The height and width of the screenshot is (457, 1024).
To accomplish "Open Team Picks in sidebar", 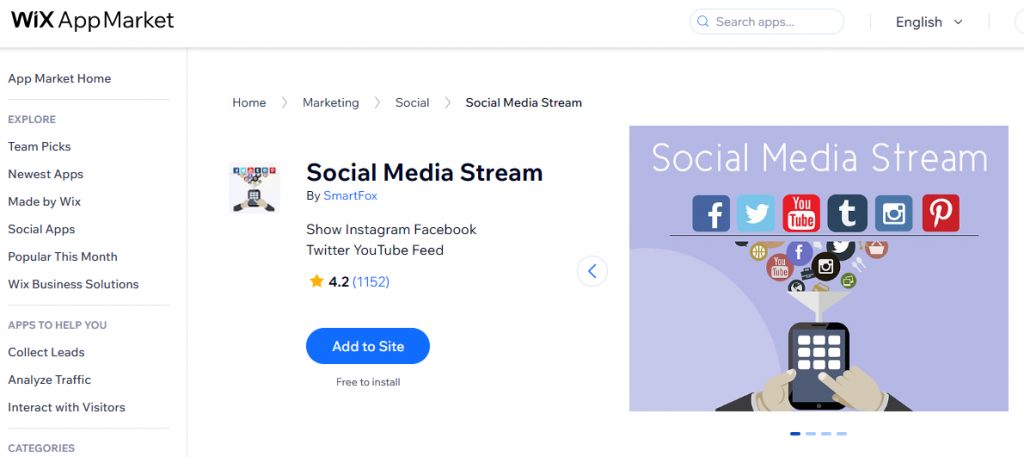I will (39, 146).
